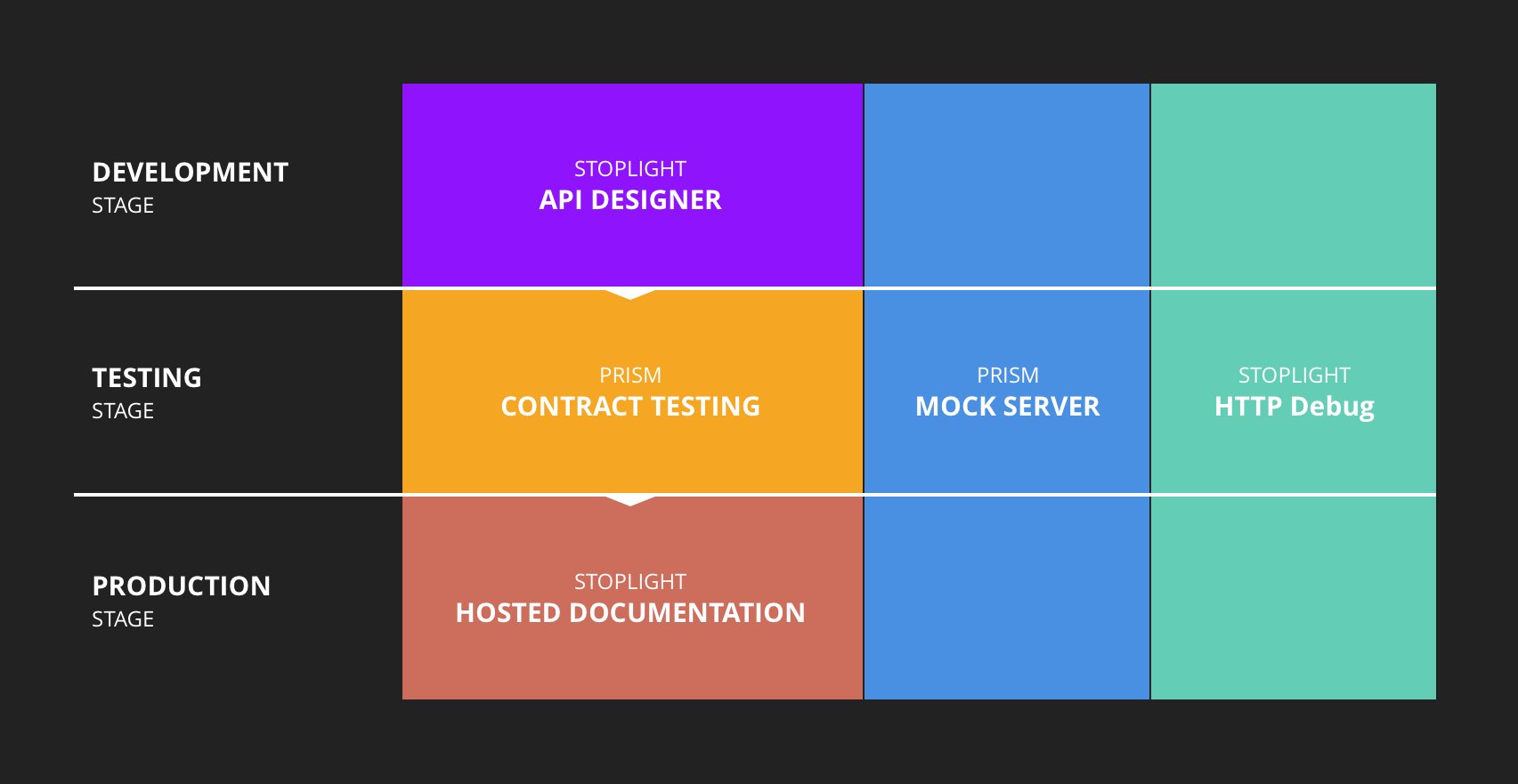Click the white arrow below Contract Testing
The width and height of the screenshot is (1518, 784).
tap(630, 500)
